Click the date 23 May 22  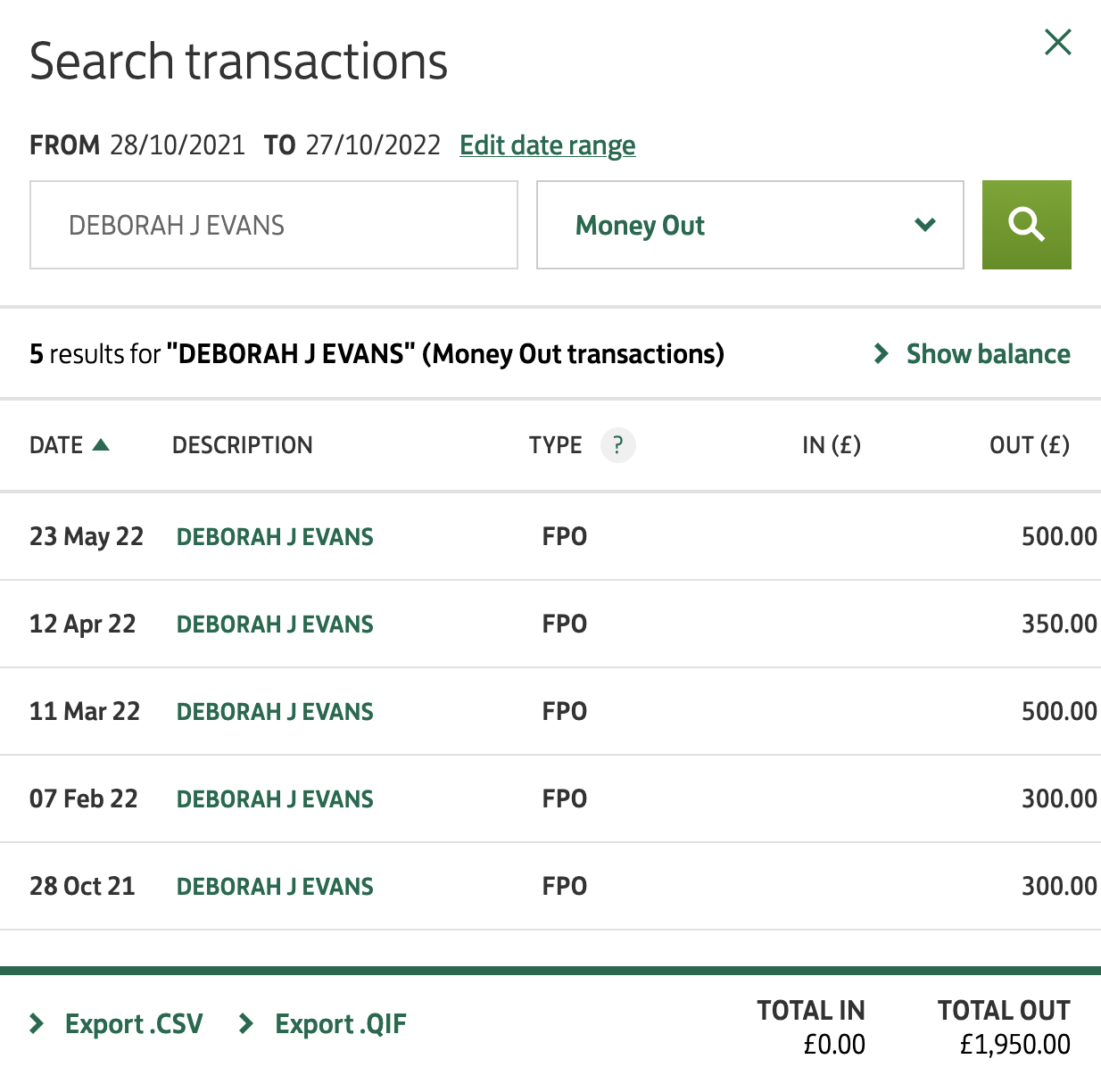87,536
